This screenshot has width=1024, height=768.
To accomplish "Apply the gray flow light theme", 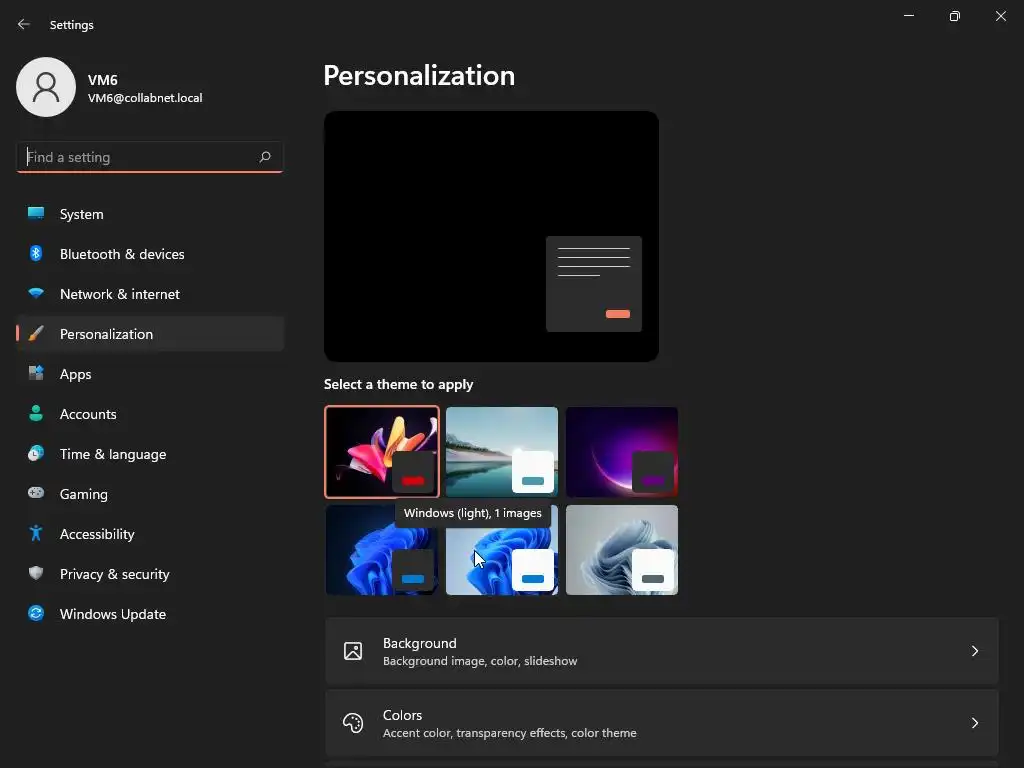I will pyautogui.click(x=622, y=550).
